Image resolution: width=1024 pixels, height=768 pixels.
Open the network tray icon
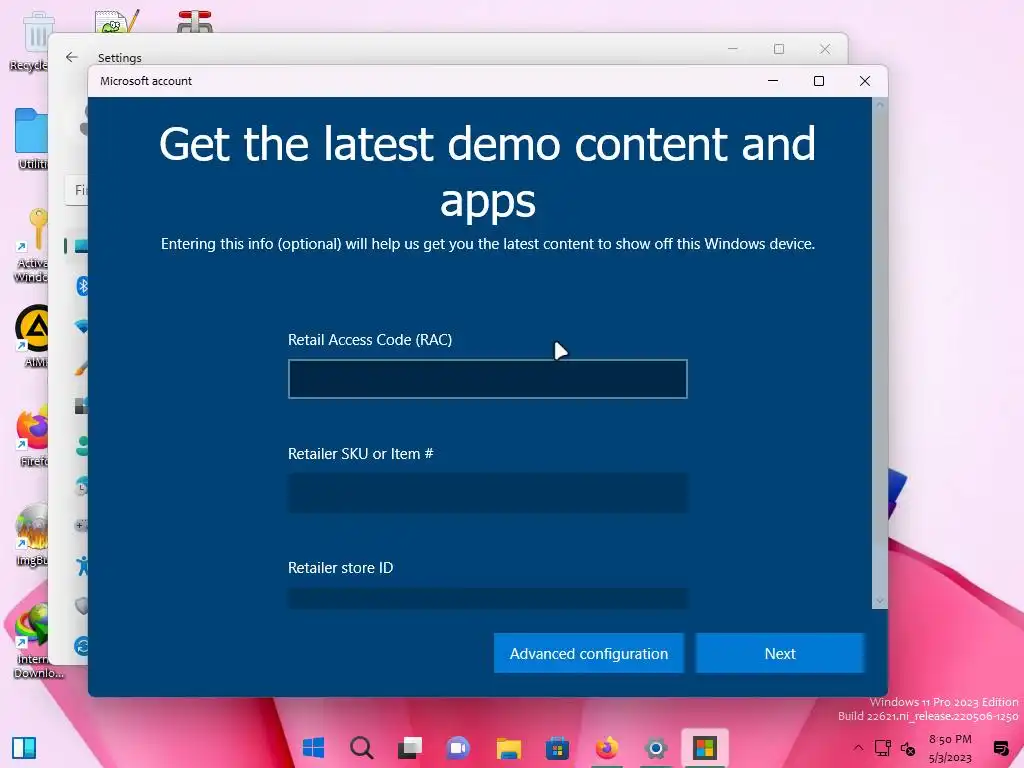[883, 748]
